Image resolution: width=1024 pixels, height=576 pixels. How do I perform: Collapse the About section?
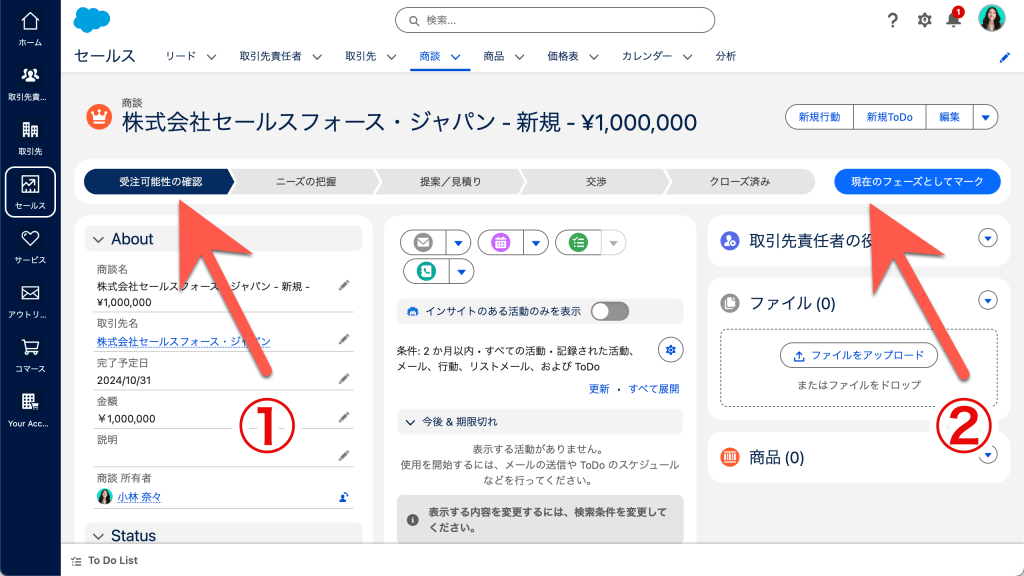99,240
